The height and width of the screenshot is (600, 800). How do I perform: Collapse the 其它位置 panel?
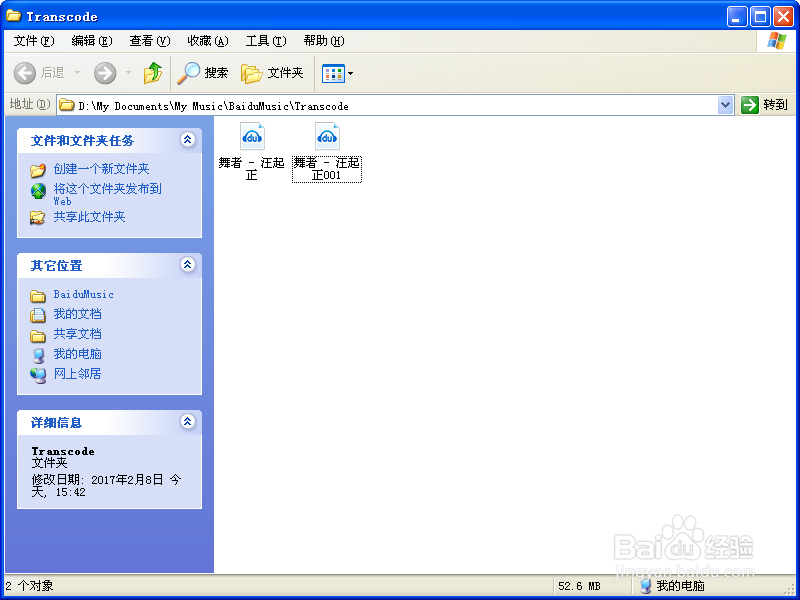(x=188, y=265)
